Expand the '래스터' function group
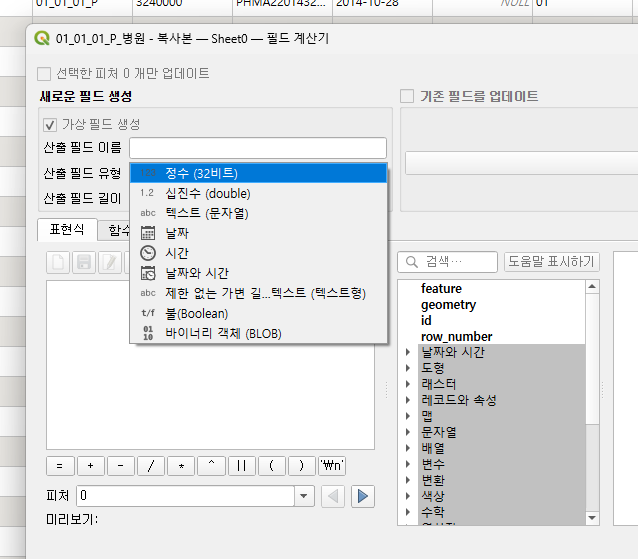Viewport: 638px width, 559px height. coord(408,384)
